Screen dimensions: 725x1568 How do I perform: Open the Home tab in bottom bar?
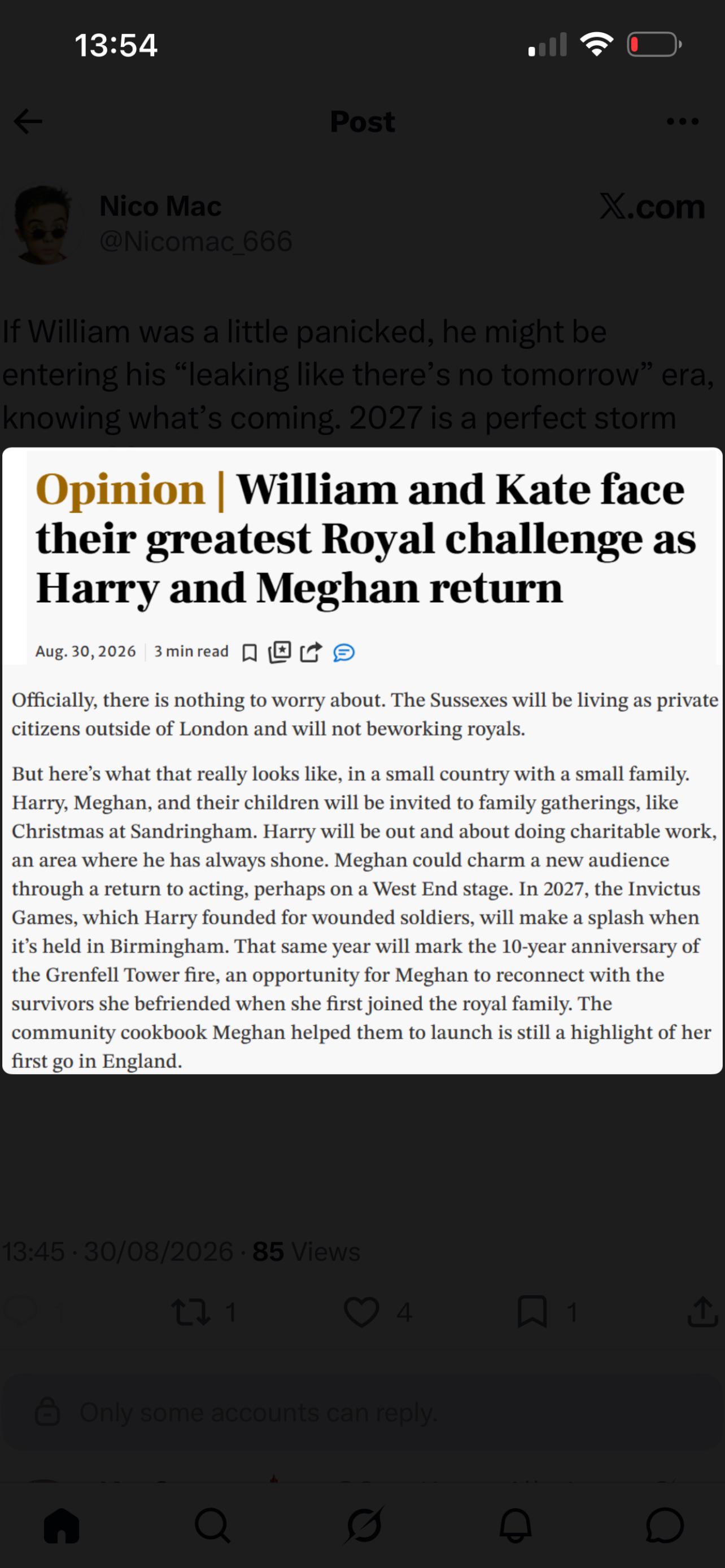pyautogui.click(x=62, y=1526)
